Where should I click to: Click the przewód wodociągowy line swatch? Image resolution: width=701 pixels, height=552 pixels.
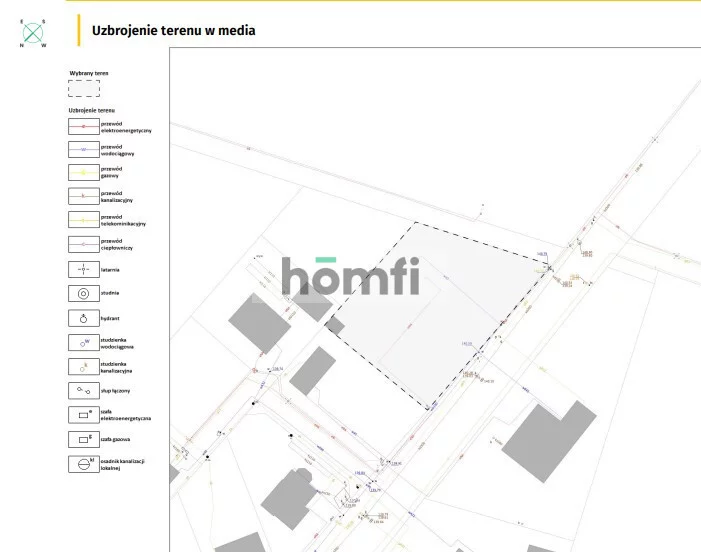tap(83, 150)
